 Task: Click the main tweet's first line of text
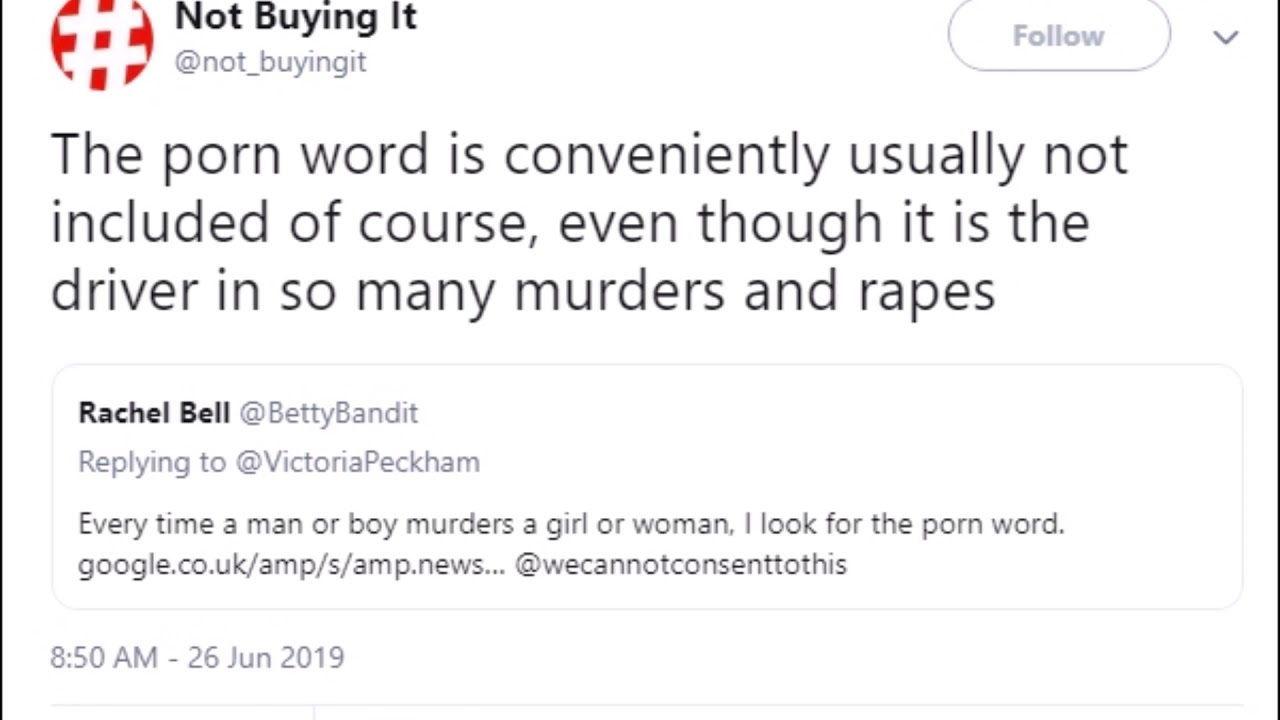point(588,155)
